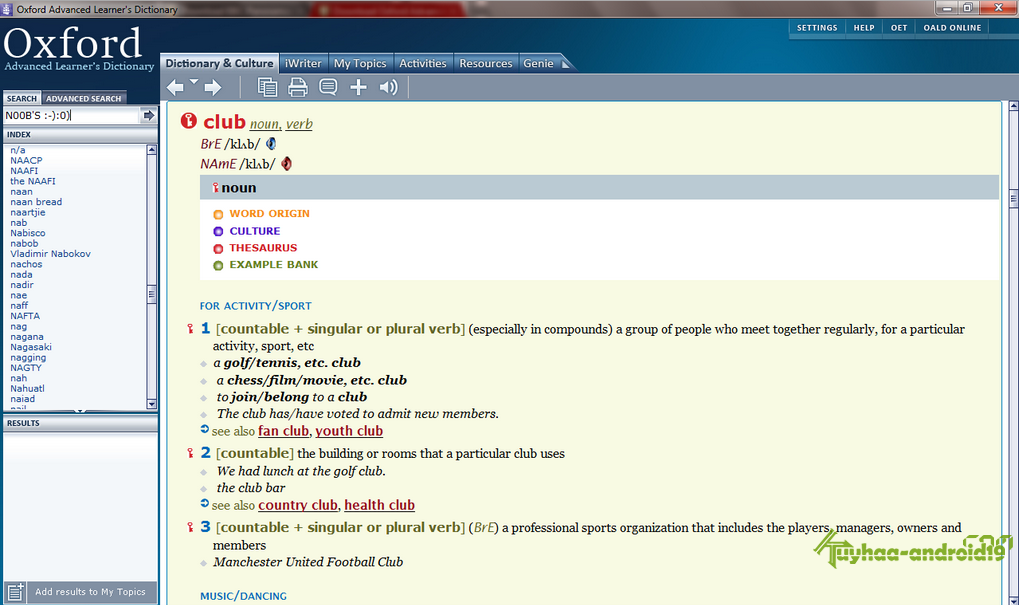Open HELP in the top bar
Screen dimensions: 1019x605
864,28
